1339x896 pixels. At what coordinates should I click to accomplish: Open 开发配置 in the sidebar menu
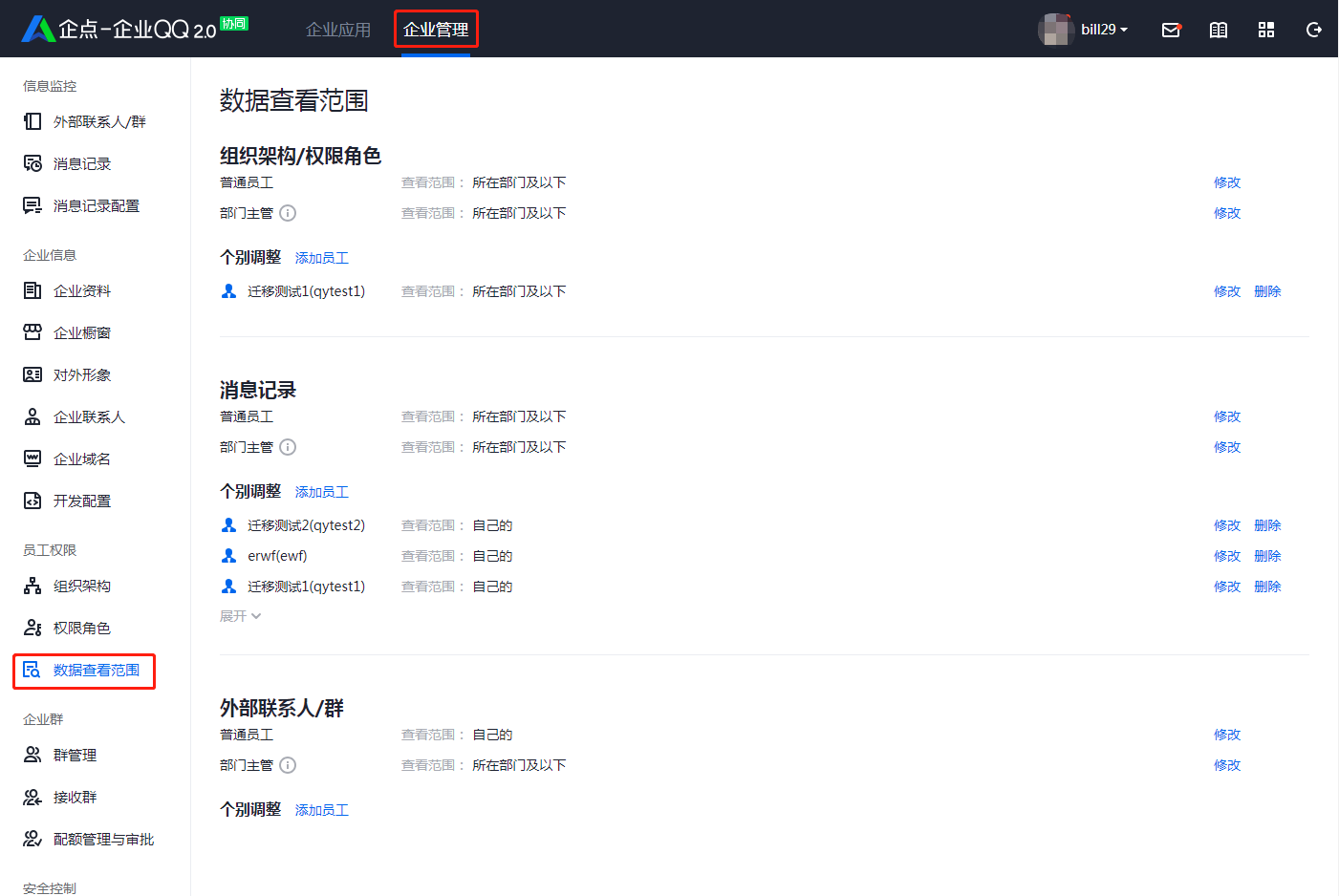82,501
